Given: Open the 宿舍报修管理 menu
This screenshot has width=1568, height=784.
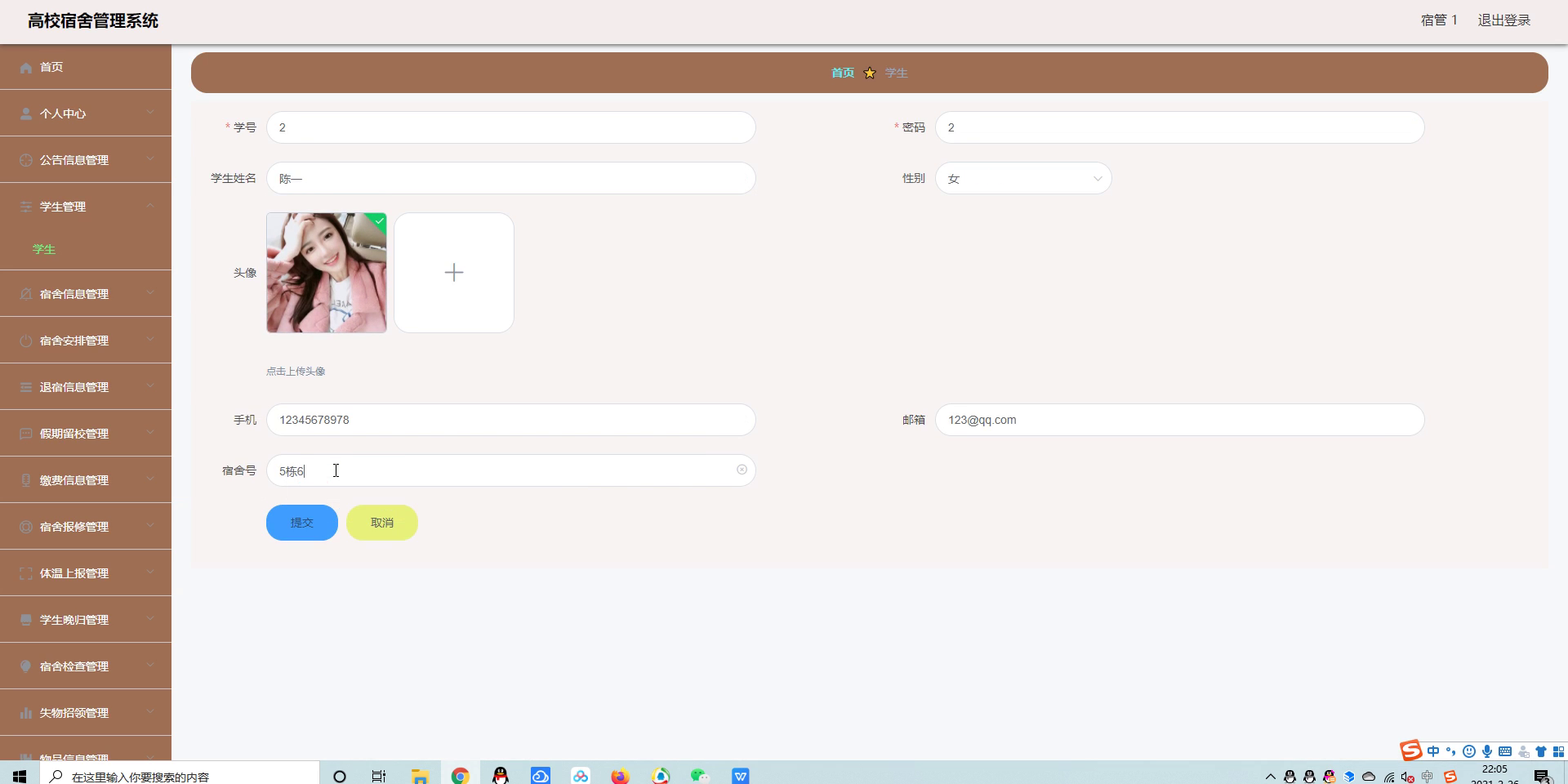Looking at the screenshot, I should [86, 527].
